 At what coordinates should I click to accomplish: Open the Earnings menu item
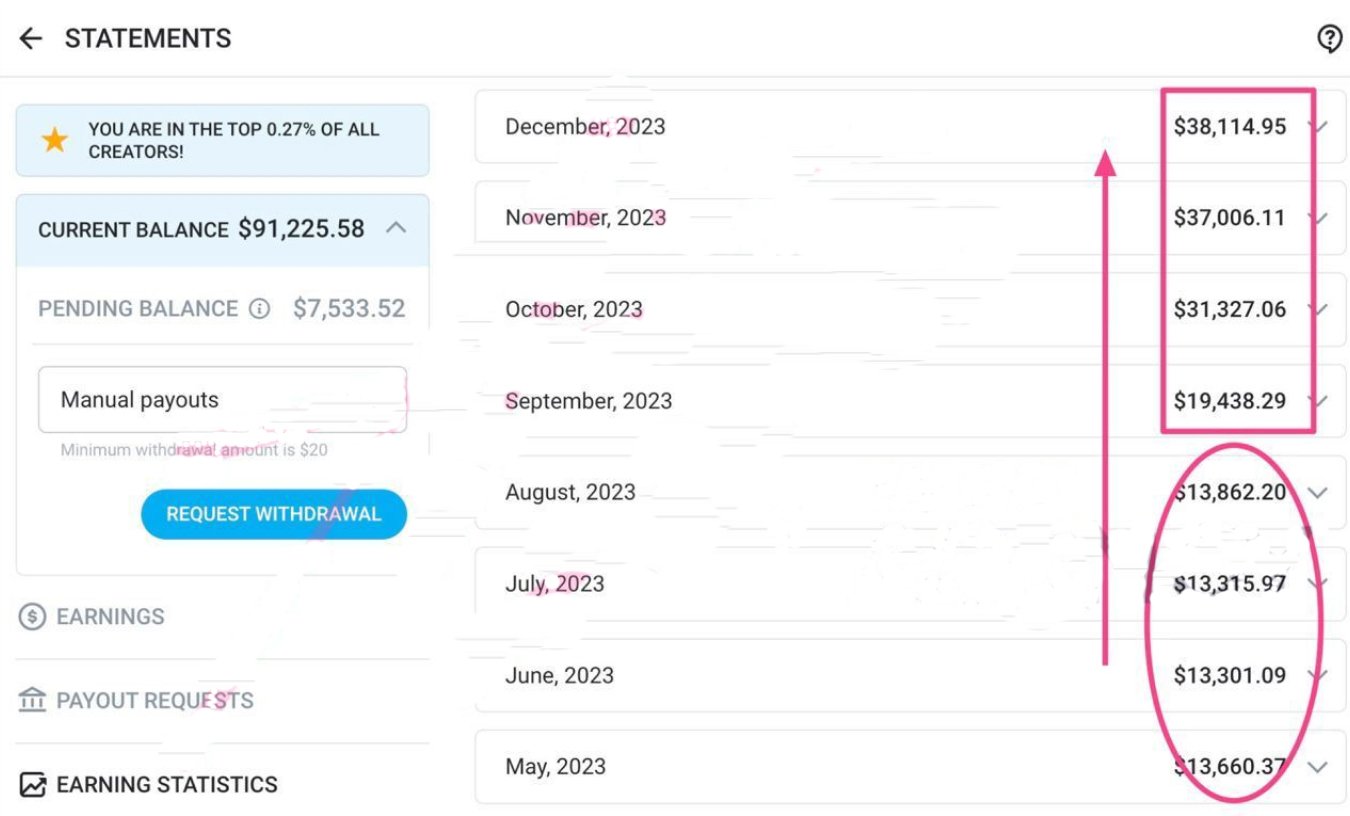pyautogui.click(x=110, y=617)
